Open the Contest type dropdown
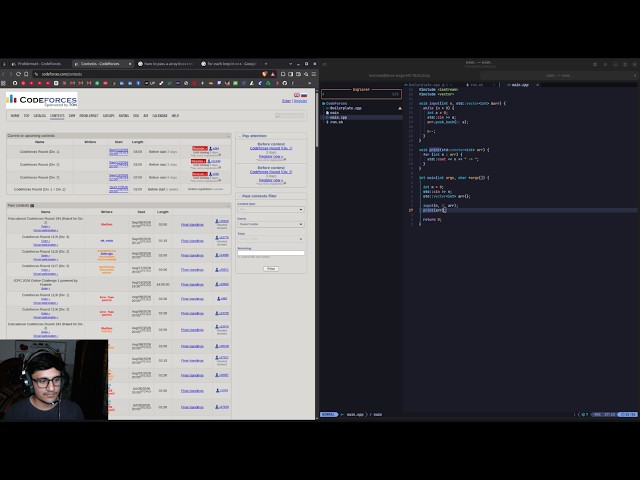640x480 pixels. 271,209
